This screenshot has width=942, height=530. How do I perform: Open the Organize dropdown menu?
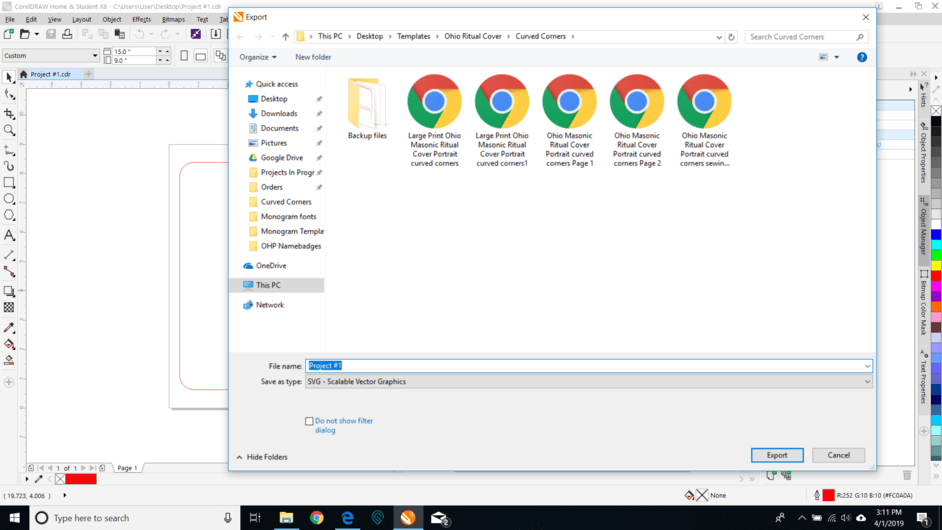click(x=258, y=57)
